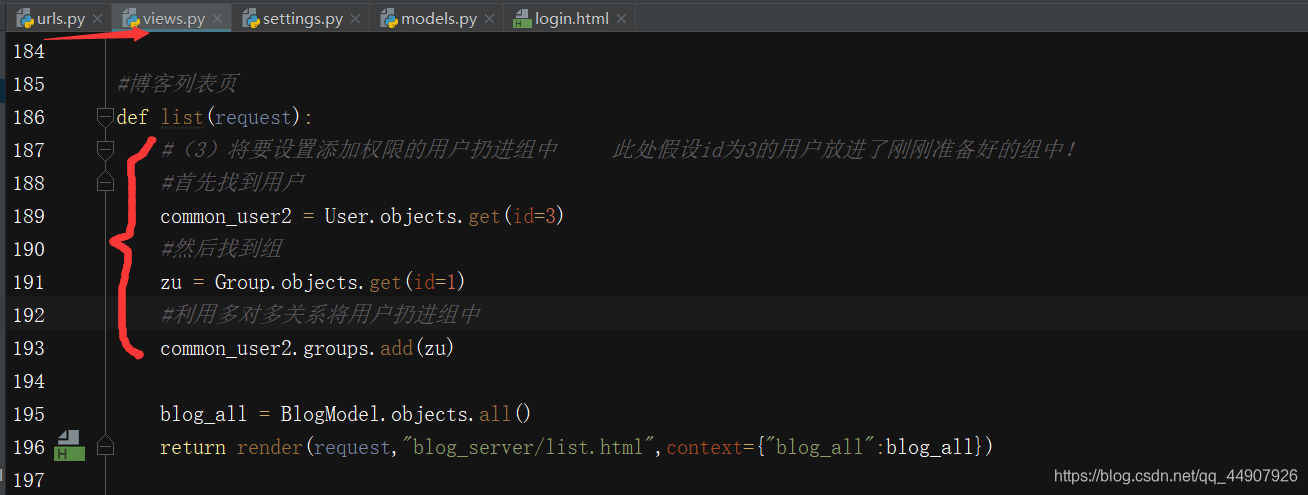
Task: Click the Python file icon on views.py tab
Action: point(129,18)
